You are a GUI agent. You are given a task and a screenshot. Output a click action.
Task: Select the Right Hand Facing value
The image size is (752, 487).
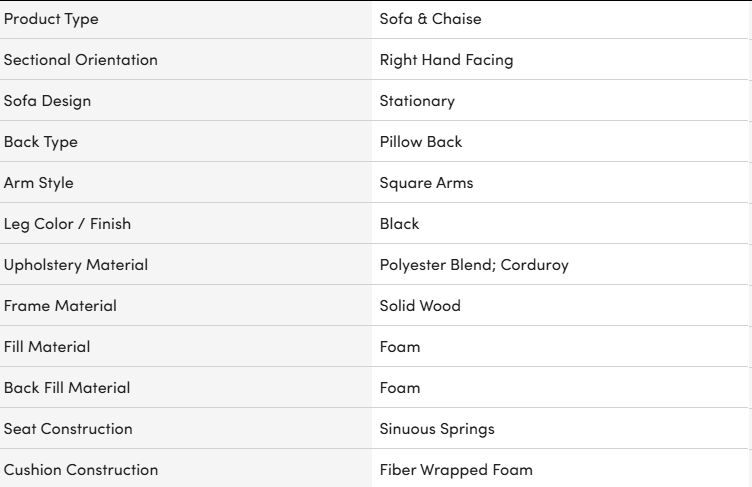point(446,60)
